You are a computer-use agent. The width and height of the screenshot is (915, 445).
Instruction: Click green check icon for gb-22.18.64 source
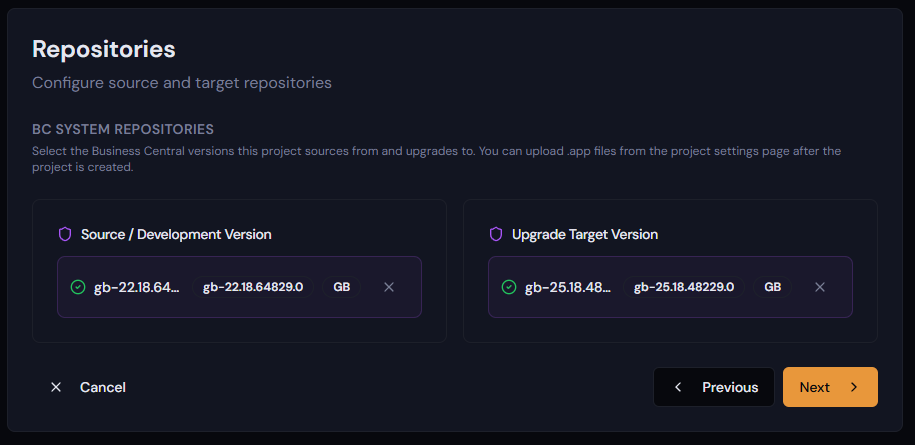78,287
